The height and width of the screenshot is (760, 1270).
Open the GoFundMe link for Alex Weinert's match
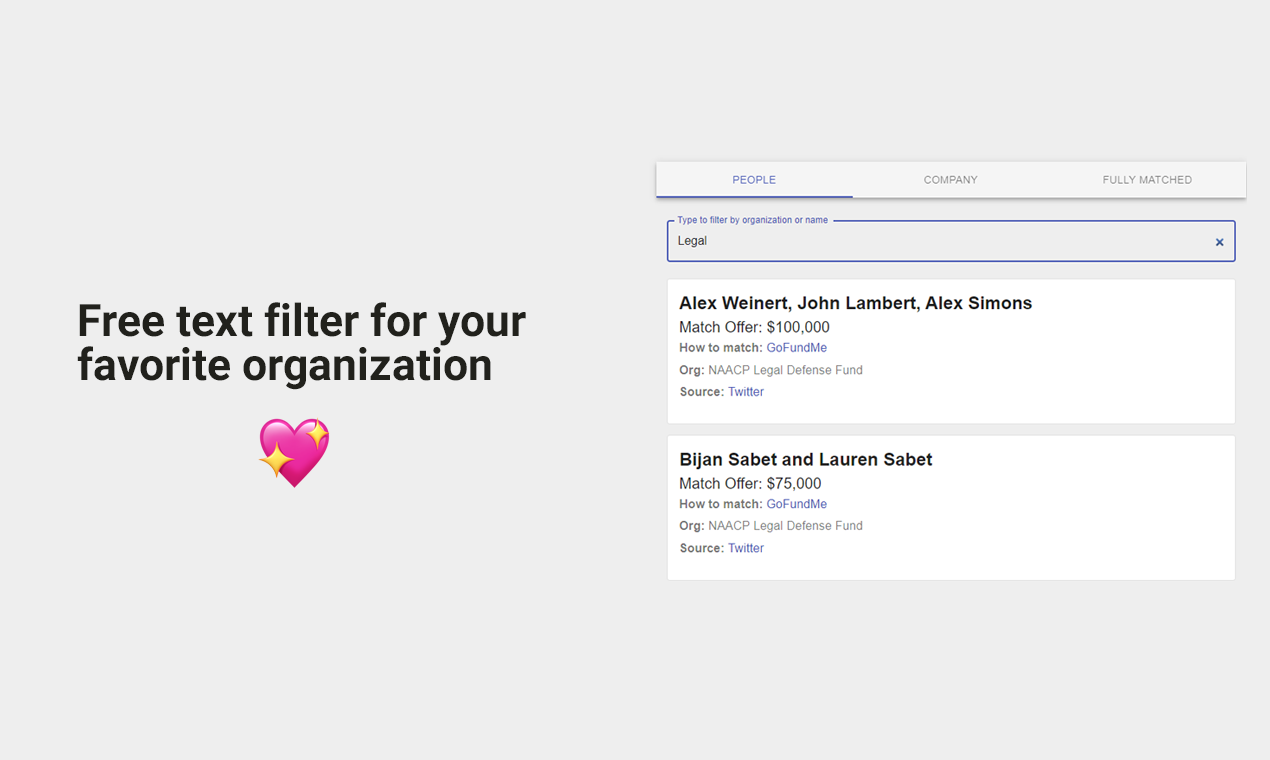coord(796,347)
